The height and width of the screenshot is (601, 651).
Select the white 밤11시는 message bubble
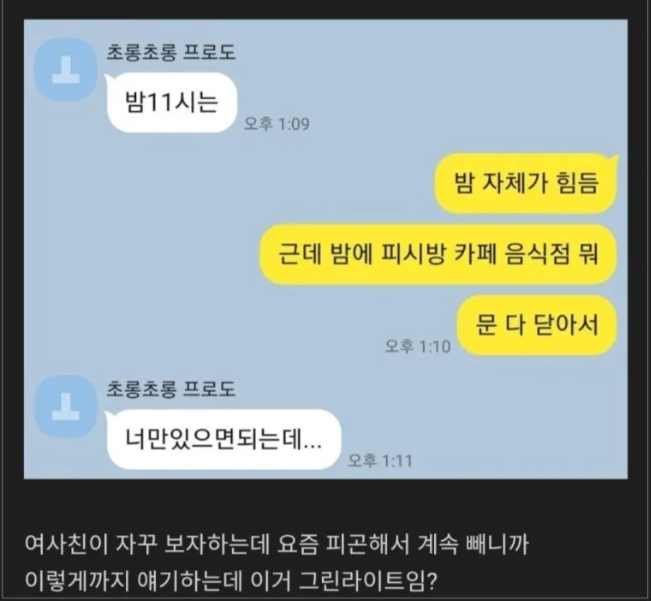tap(171, 103)
